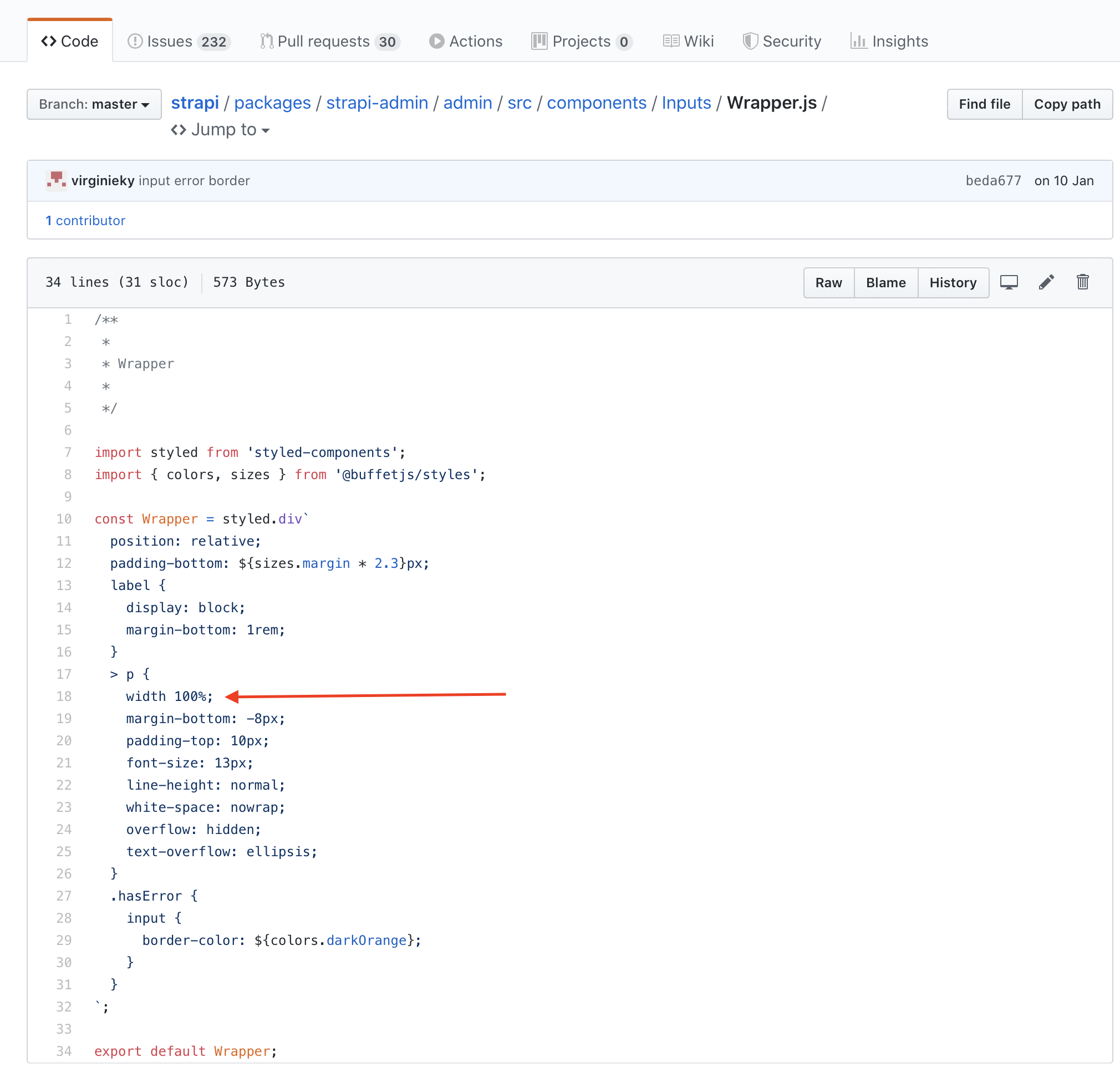Click the Actions play icon
This screenshot has height=1078, width=1120.
coord(436,40)
